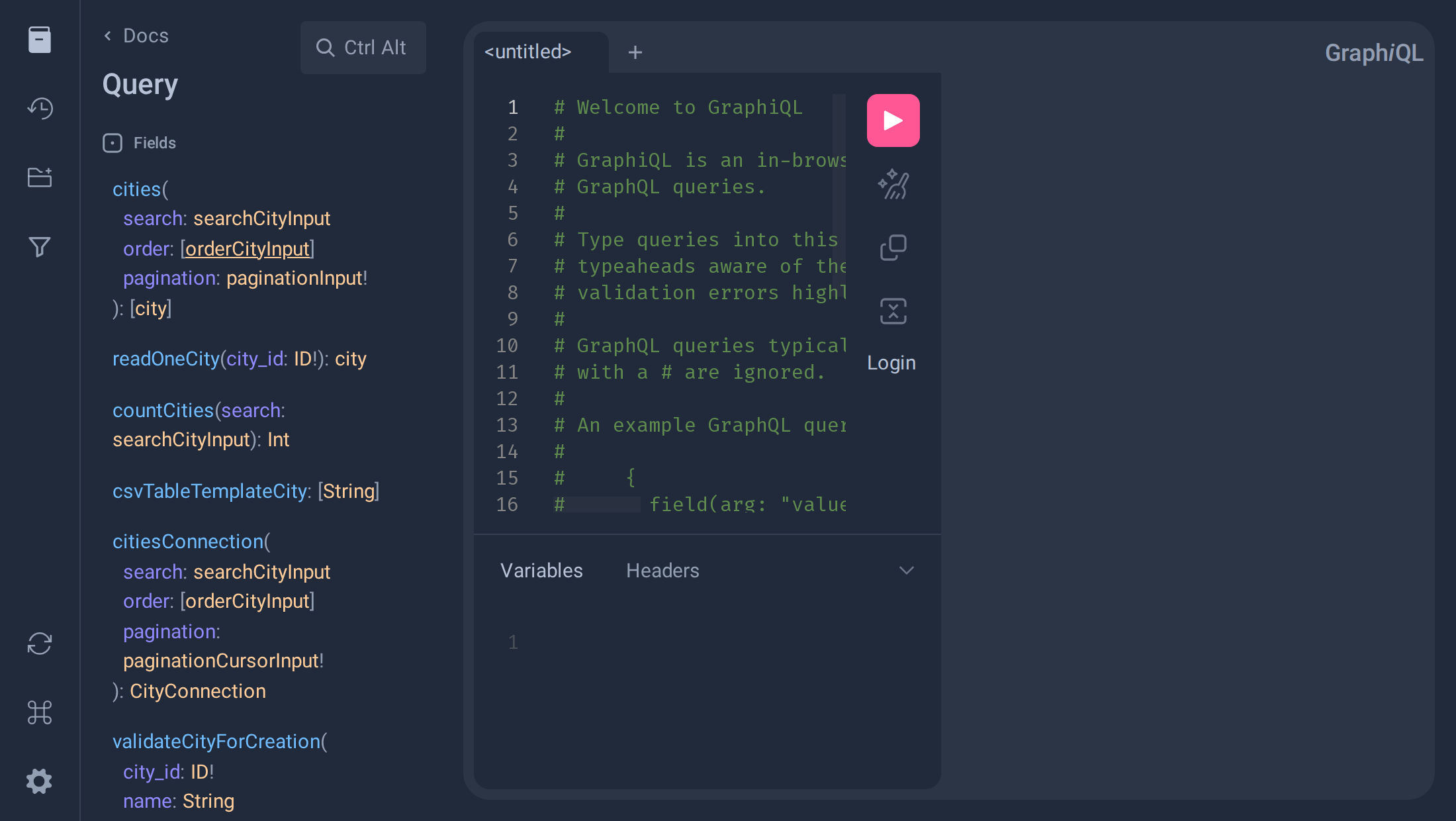Open the collections folder plugin icon
1456x821 pixels.
tap(40, 177)
